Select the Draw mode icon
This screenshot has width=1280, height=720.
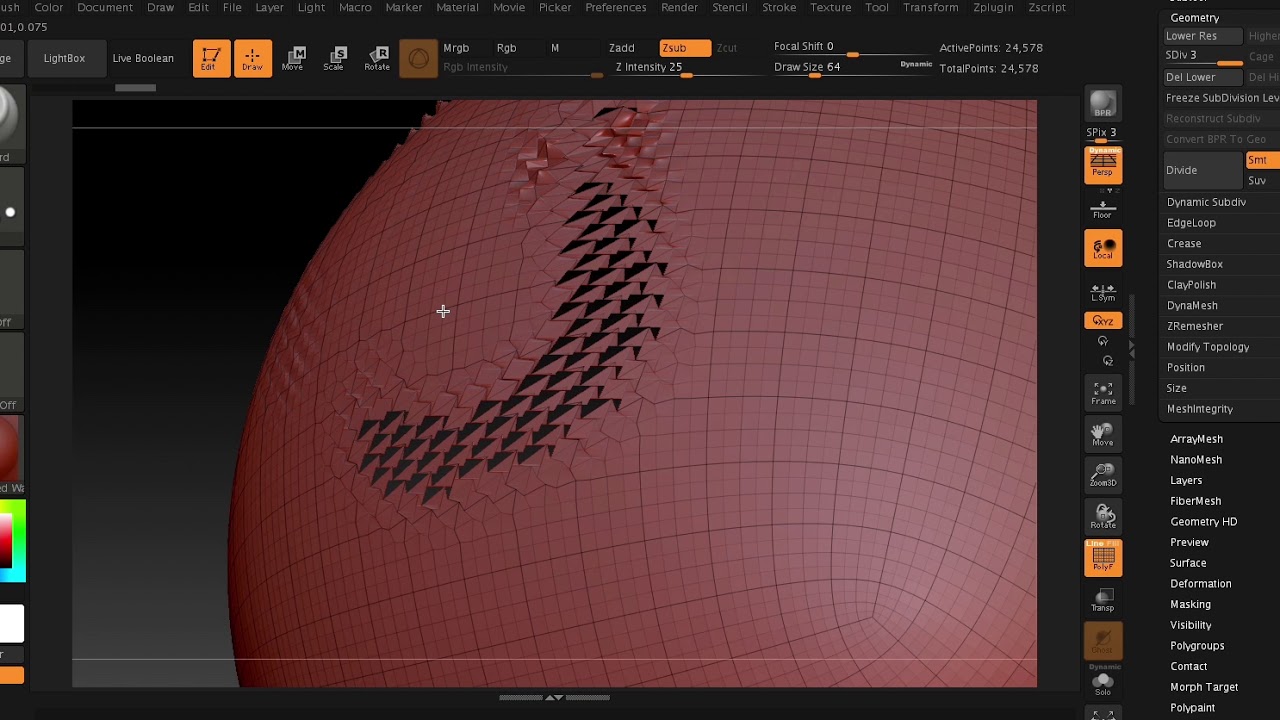coord(252,59)
